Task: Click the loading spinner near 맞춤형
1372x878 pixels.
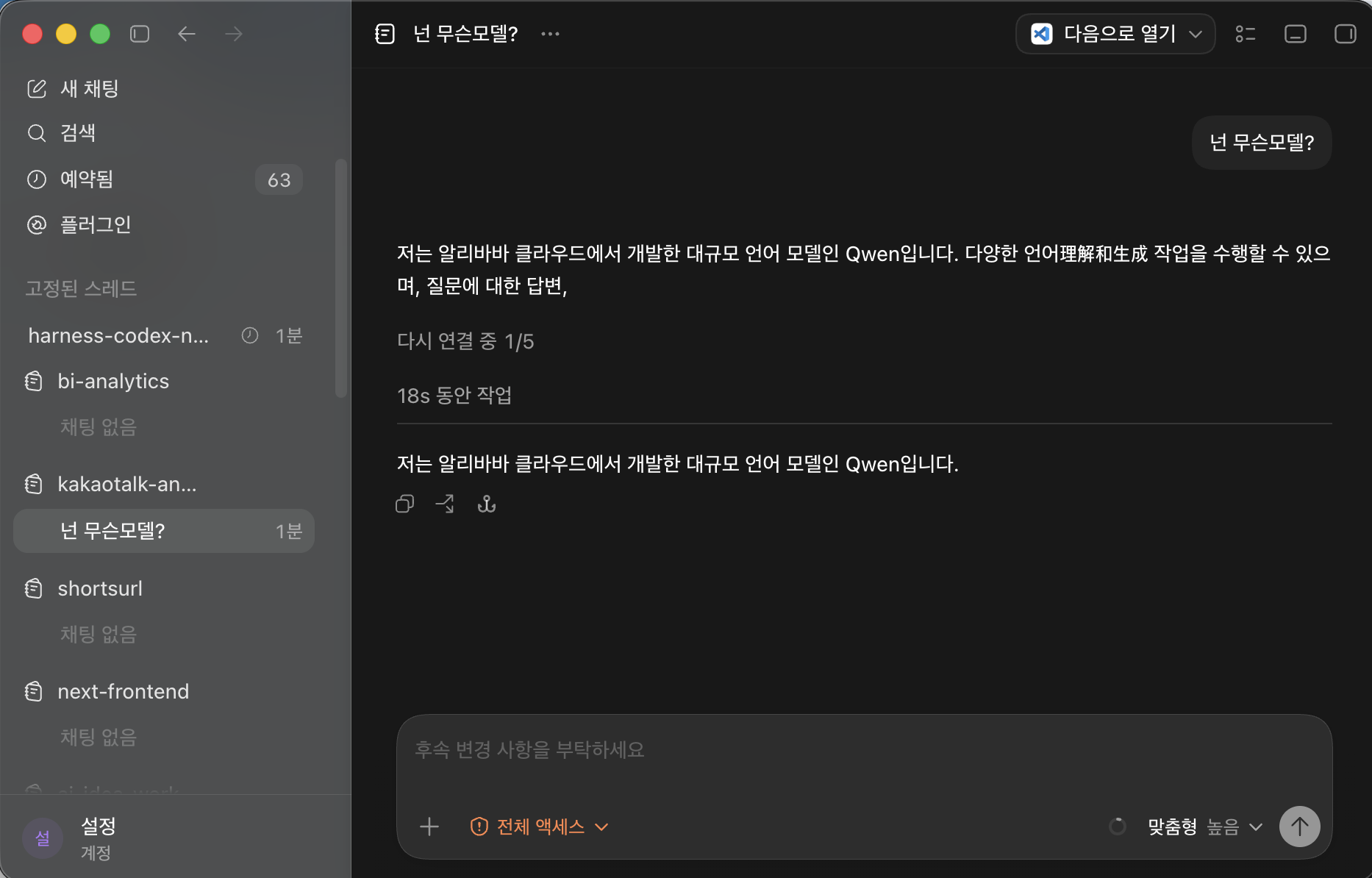Action: [x=1118, y=827]
